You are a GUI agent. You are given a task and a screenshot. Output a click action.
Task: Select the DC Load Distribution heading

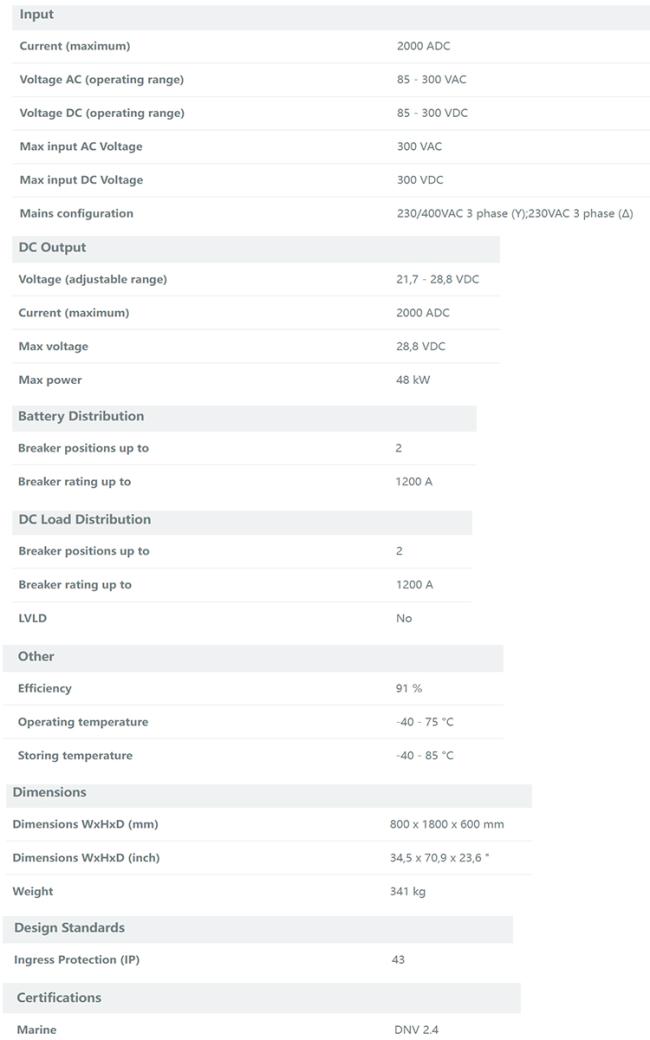tap(84, 520)
